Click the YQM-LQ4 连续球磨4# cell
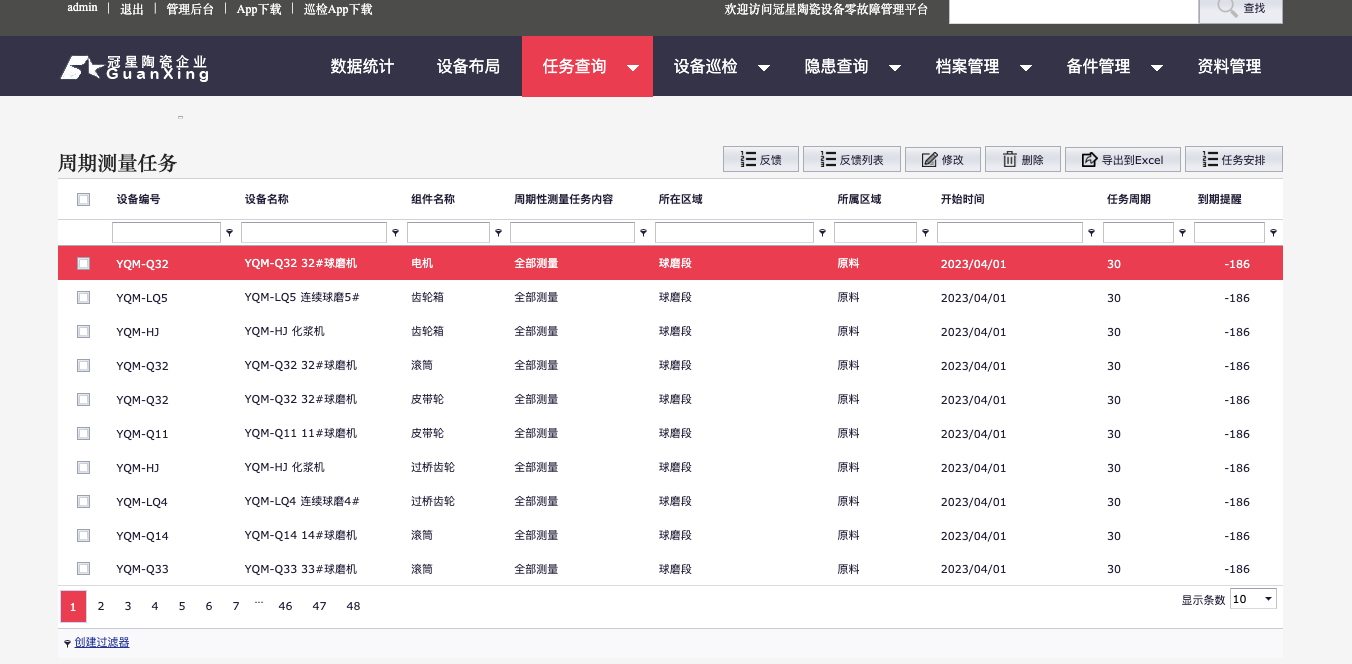Screen dimensions: 1352x664 [x=302, y=501]
